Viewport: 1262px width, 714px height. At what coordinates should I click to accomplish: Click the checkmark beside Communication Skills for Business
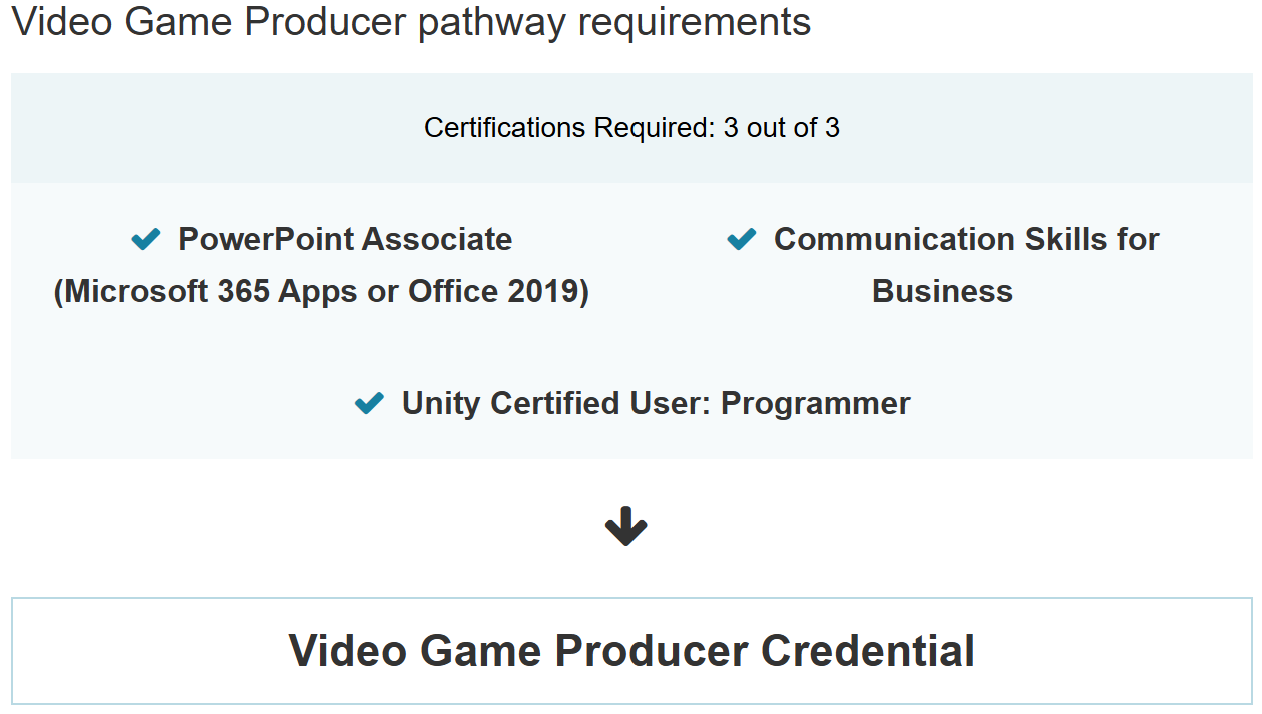pyautogui.click(x=741, y=238)
